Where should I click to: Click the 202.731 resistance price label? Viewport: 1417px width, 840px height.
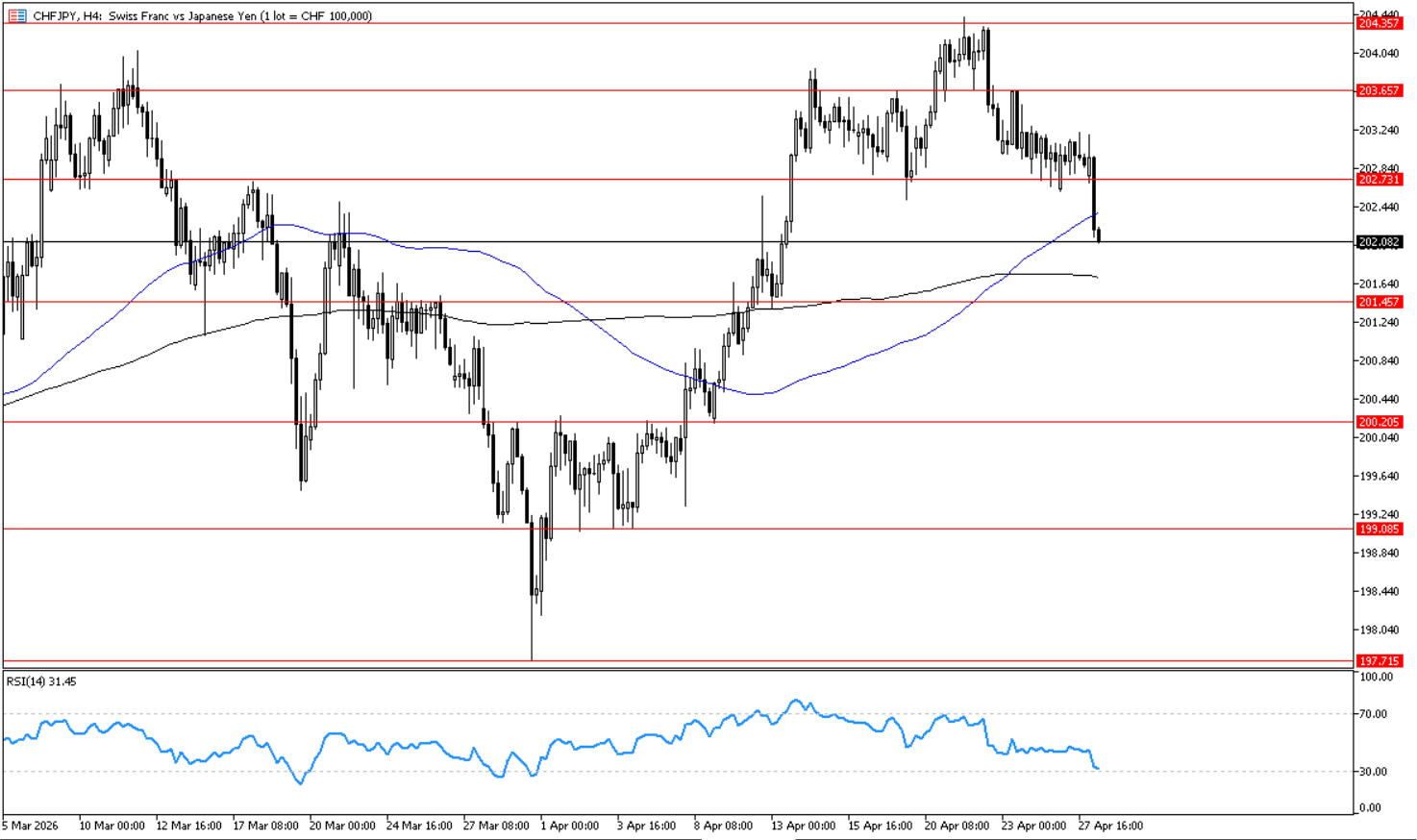[1379, 180]
